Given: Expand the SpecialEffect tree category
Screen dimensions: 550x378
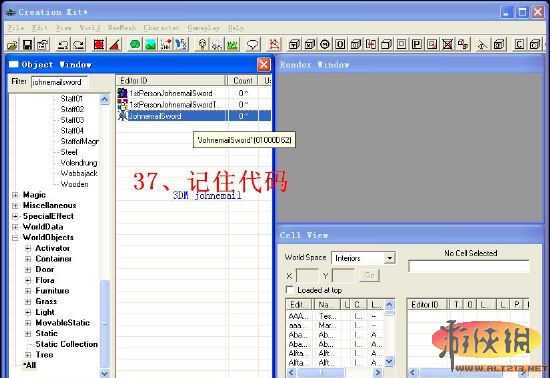Looking at the screenshot, I should coord(15,216).
